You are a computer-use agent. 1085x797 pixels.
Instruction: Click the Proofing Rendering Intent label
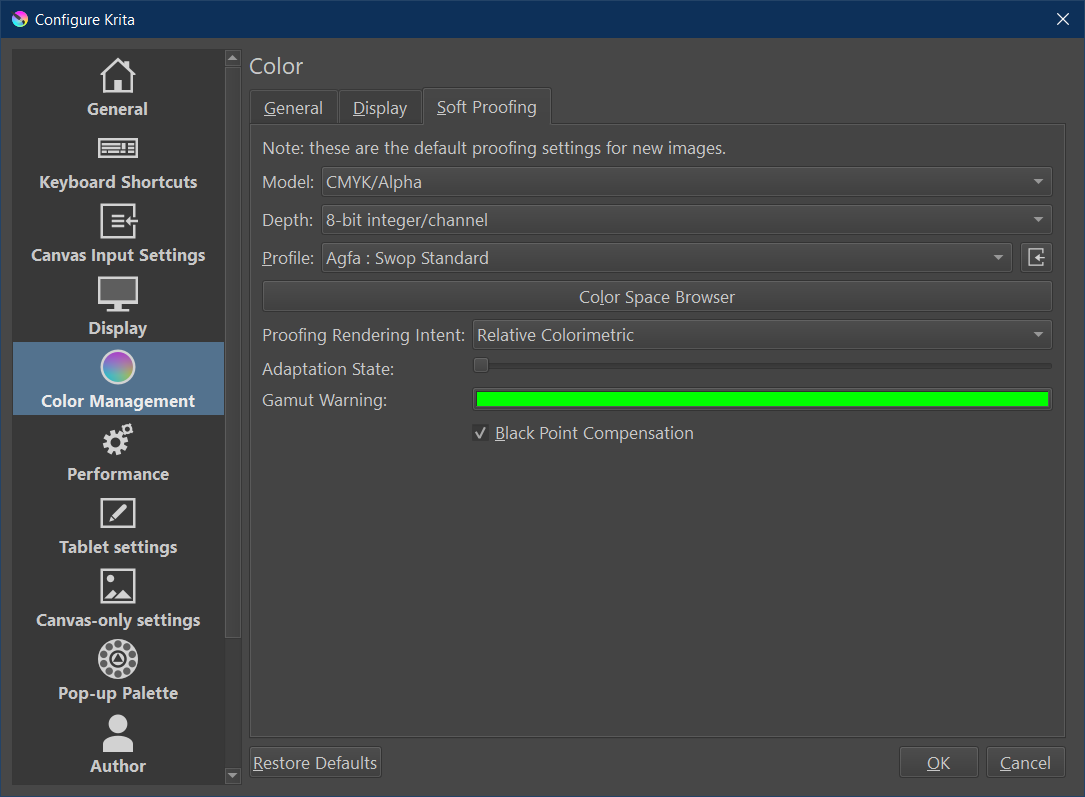pyautogui.click(x=363, y=335)
